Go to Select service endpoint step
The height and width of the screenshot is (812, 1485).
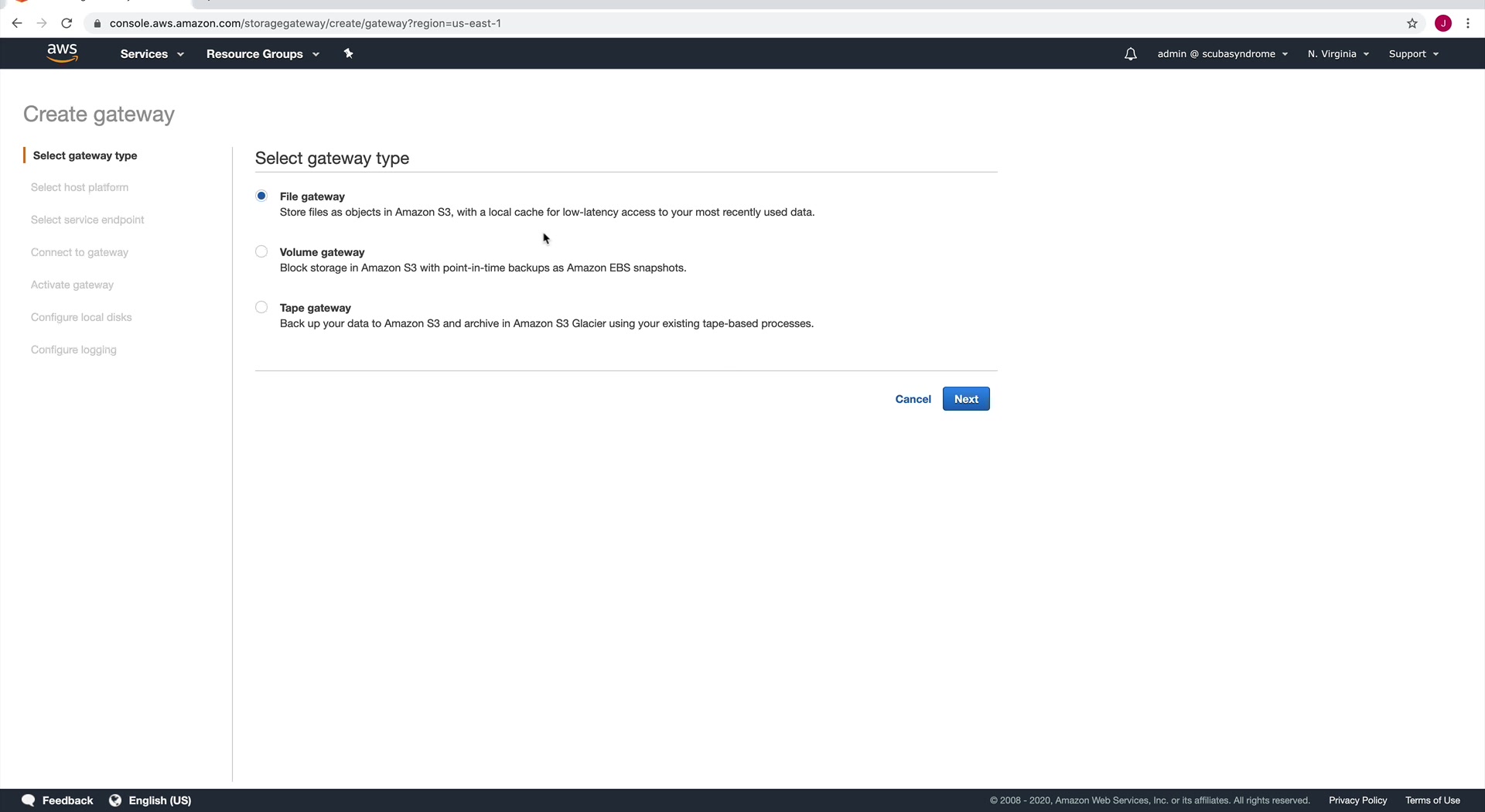coord(87,220)
